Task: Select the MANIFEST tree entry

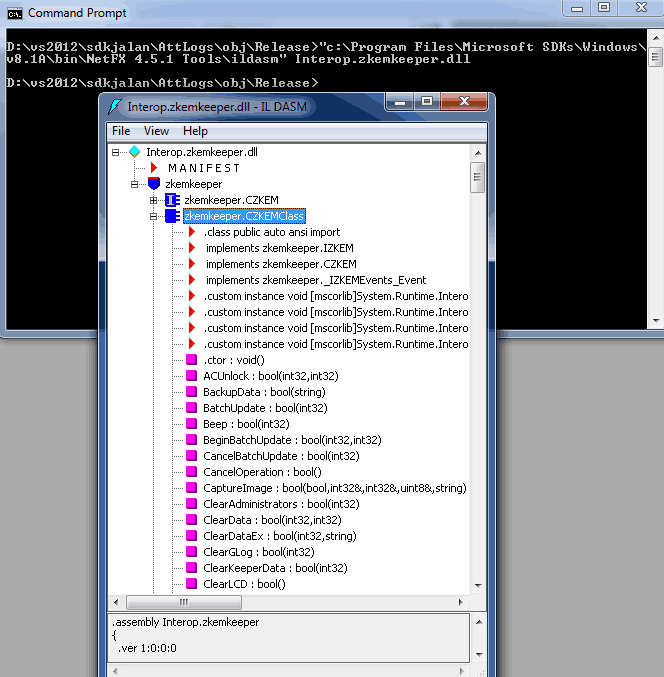Action: click(x=204, y=168)
